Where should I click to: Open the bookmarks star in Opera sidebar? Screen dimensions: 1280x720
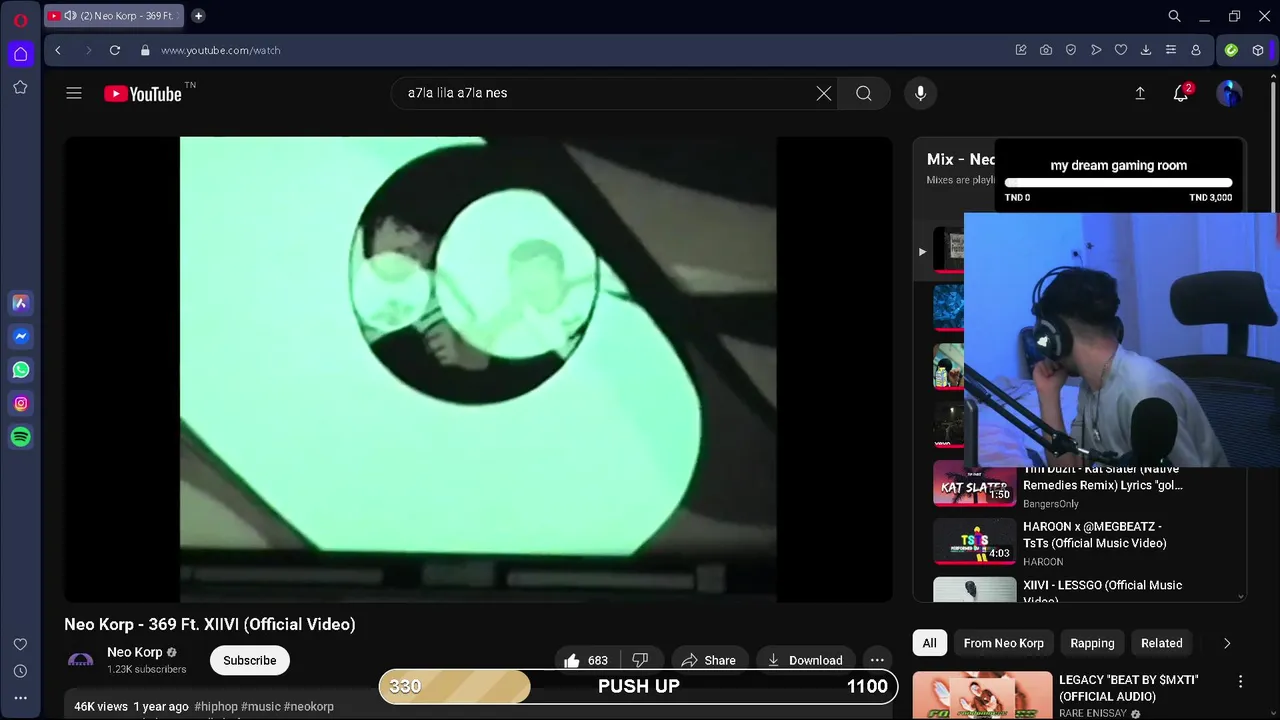pos(20,87)
